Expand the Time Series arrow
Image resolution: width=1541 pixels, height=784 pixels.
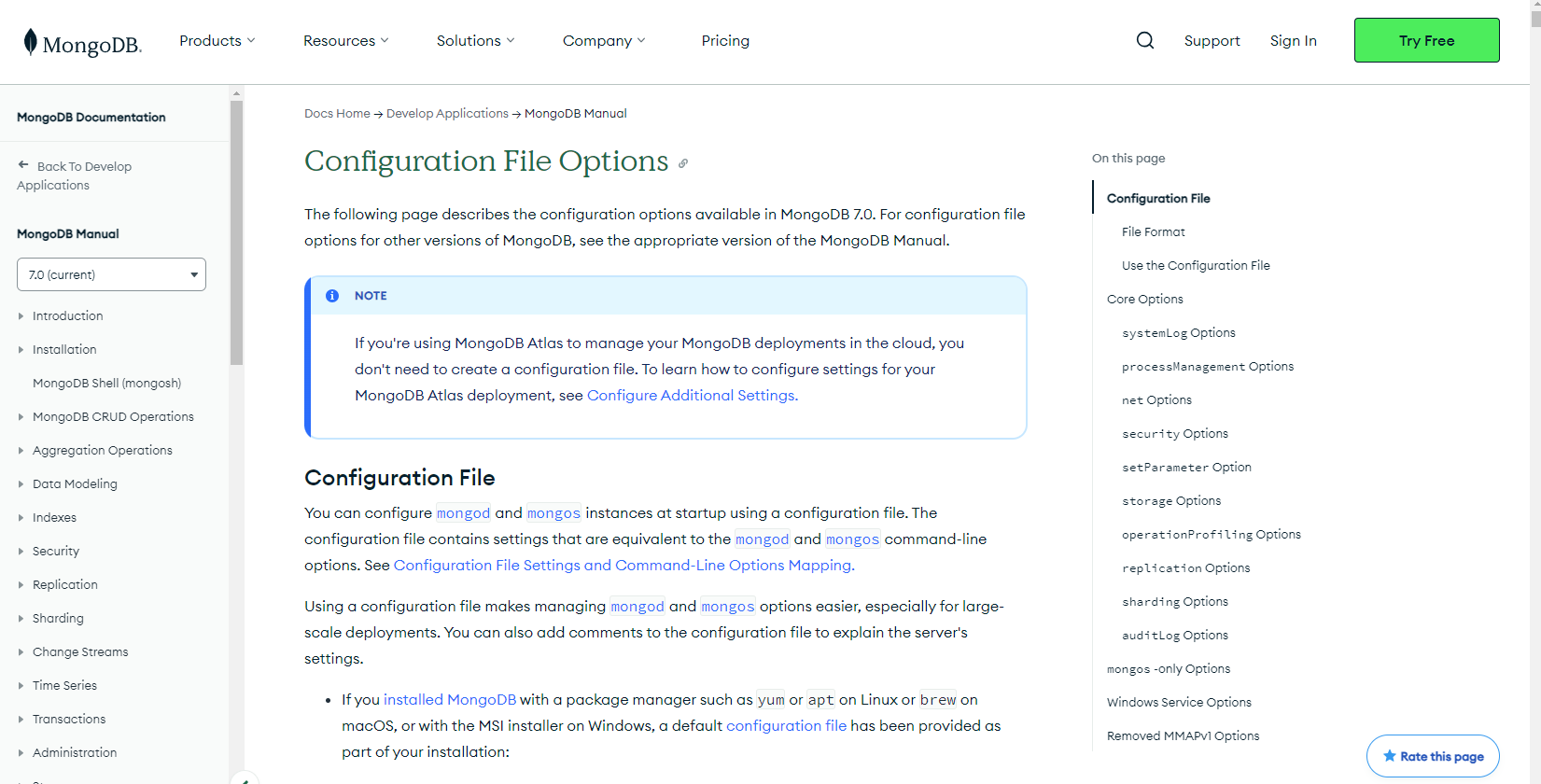[x=21, y=686]
